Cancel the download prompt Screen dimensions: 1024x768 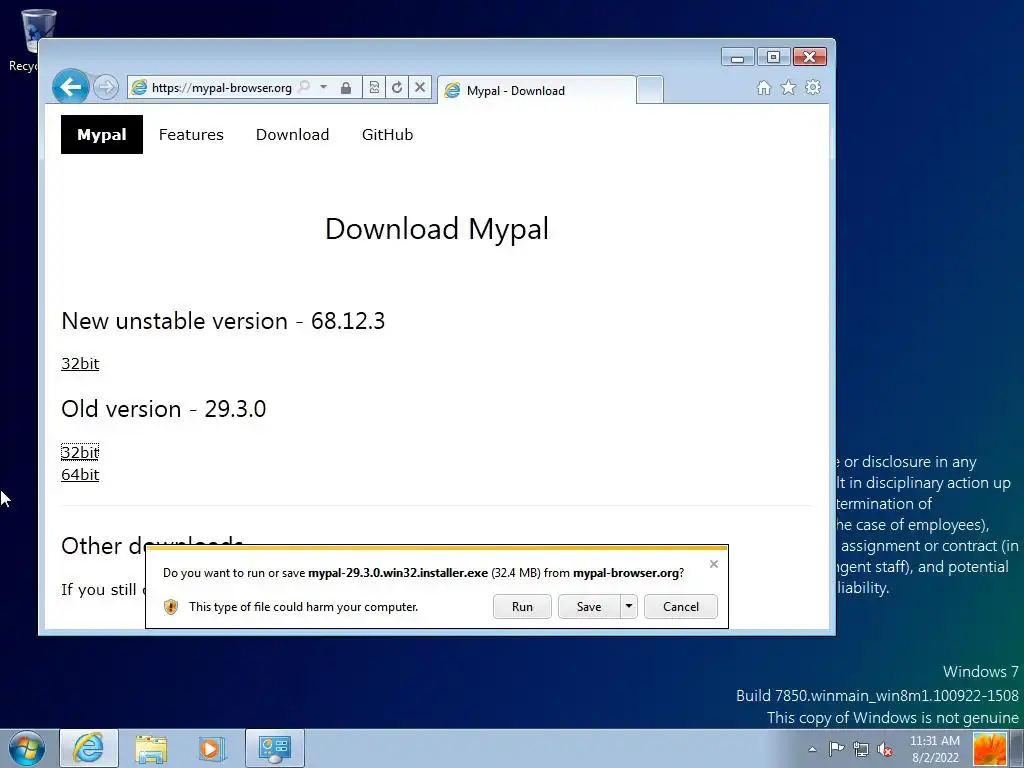coord(680,607)
